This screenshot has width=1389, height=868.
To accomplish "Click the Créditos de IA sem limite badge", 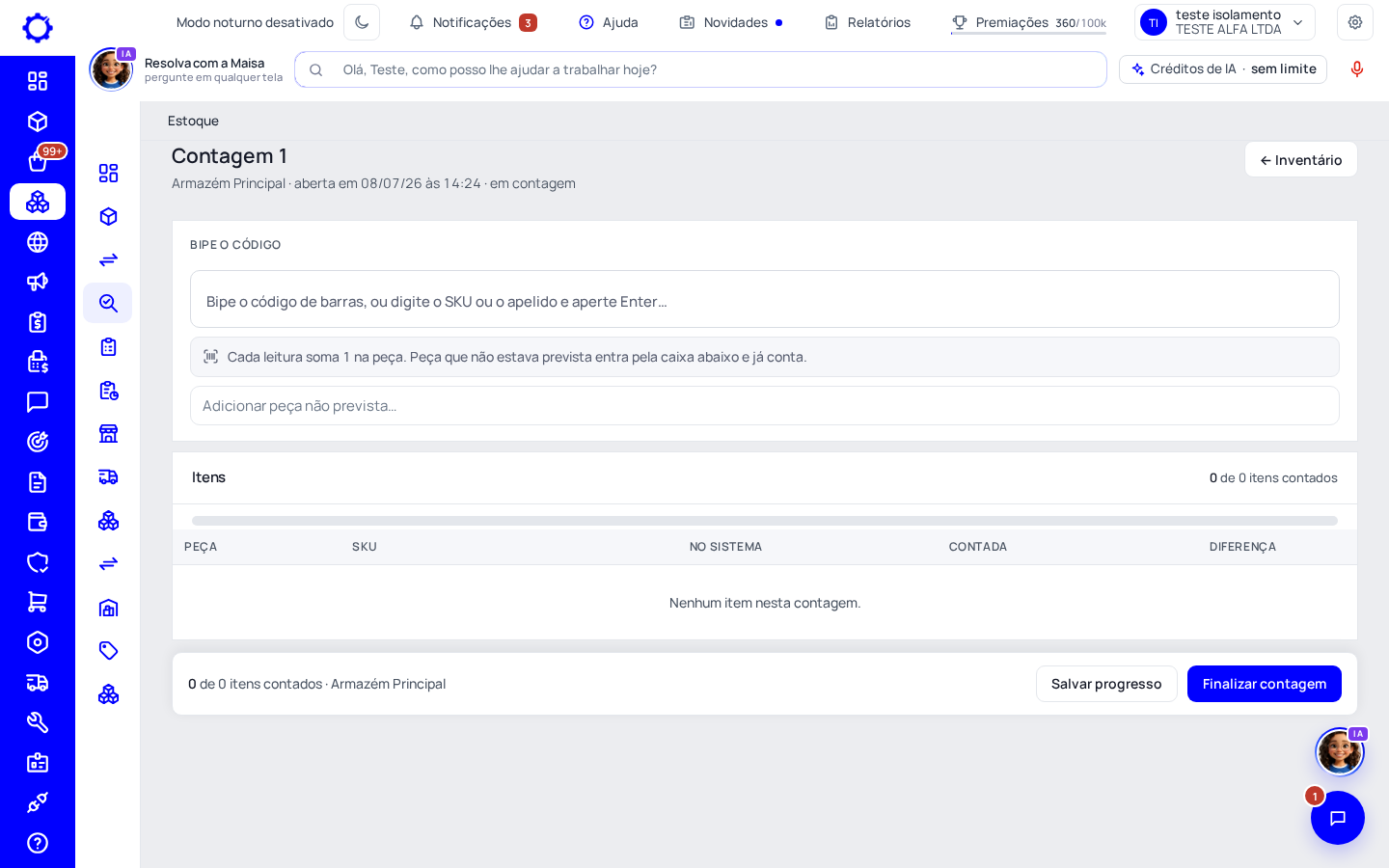I will [x=1223, y=69].
